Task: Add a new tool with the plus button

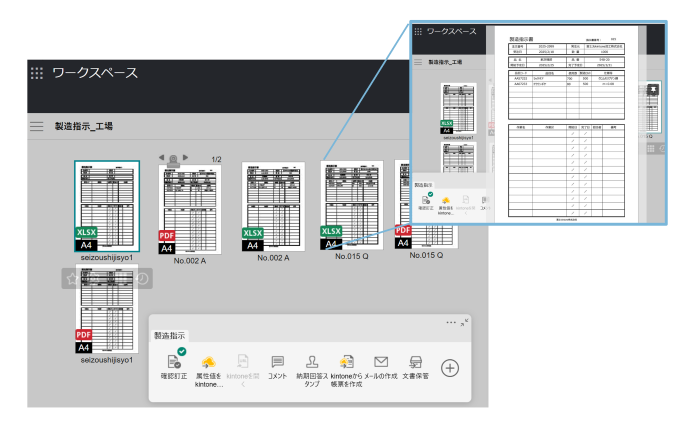Action: click(x=450, y=368)
